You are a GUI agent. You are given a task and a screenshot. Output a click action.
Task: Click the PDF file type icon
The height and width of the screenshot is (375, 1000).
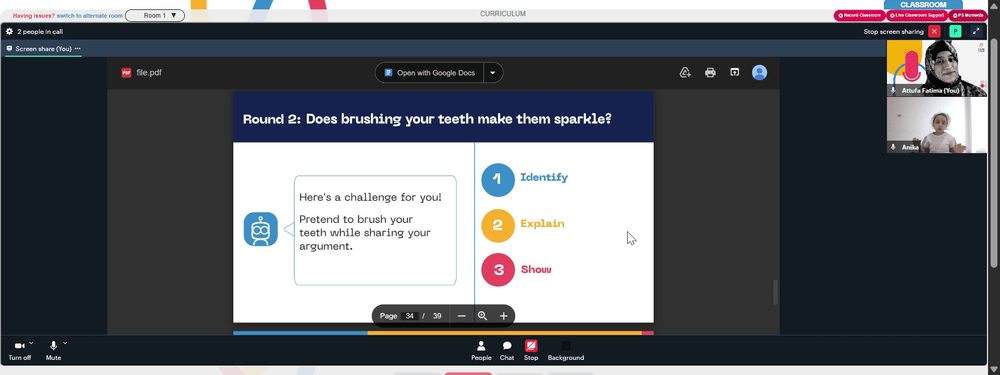click(x=126, y=73)
